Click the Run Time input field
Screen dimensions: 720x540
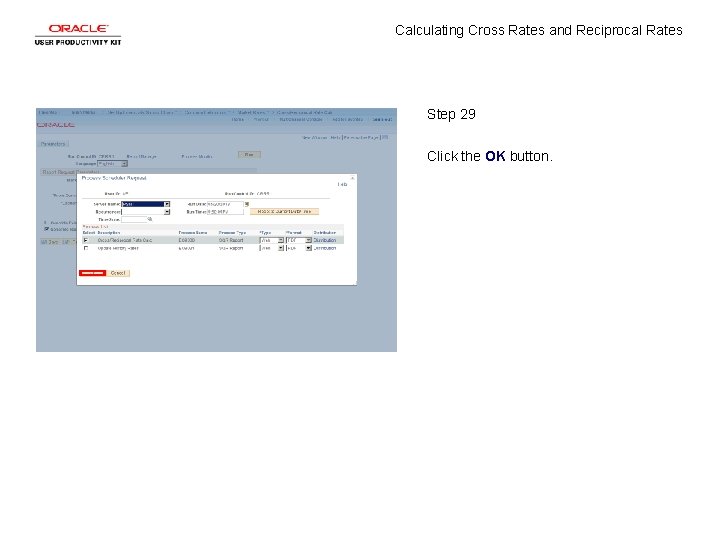click(x=225, y=212)
